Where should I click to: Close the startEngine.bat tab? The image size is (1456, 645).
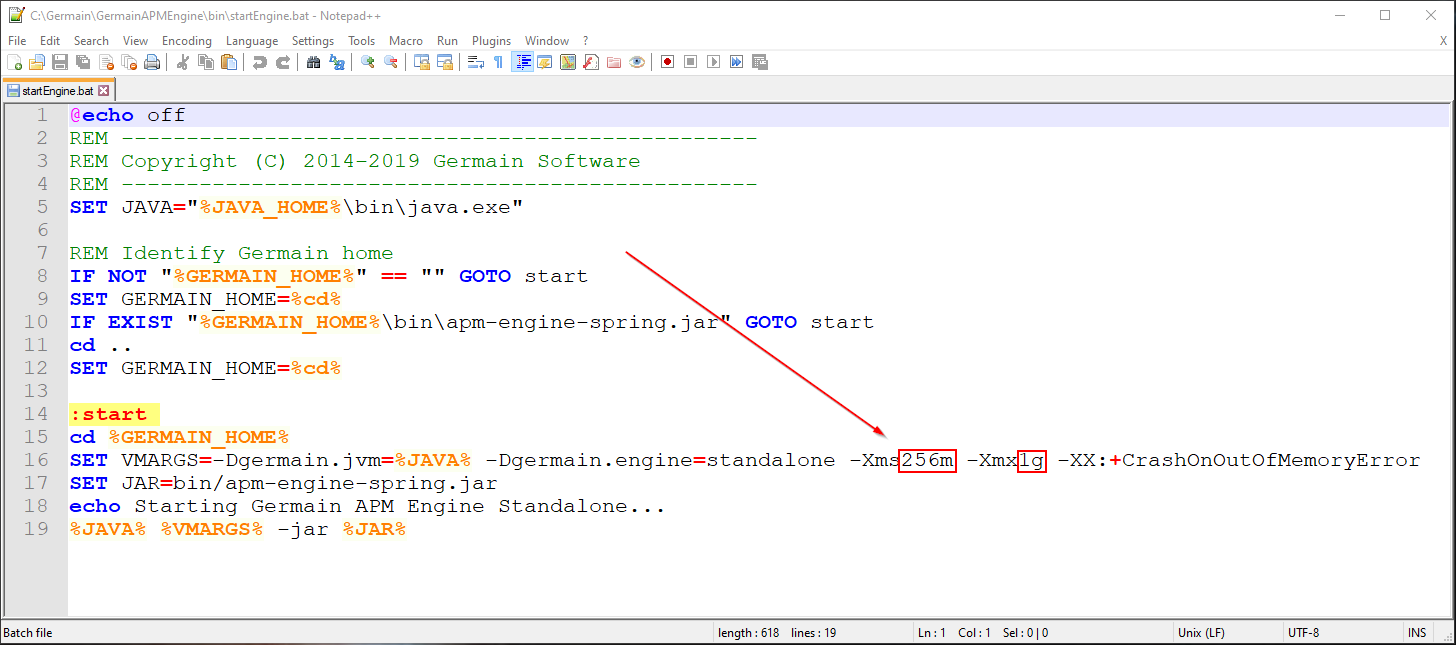pos(103,91)
